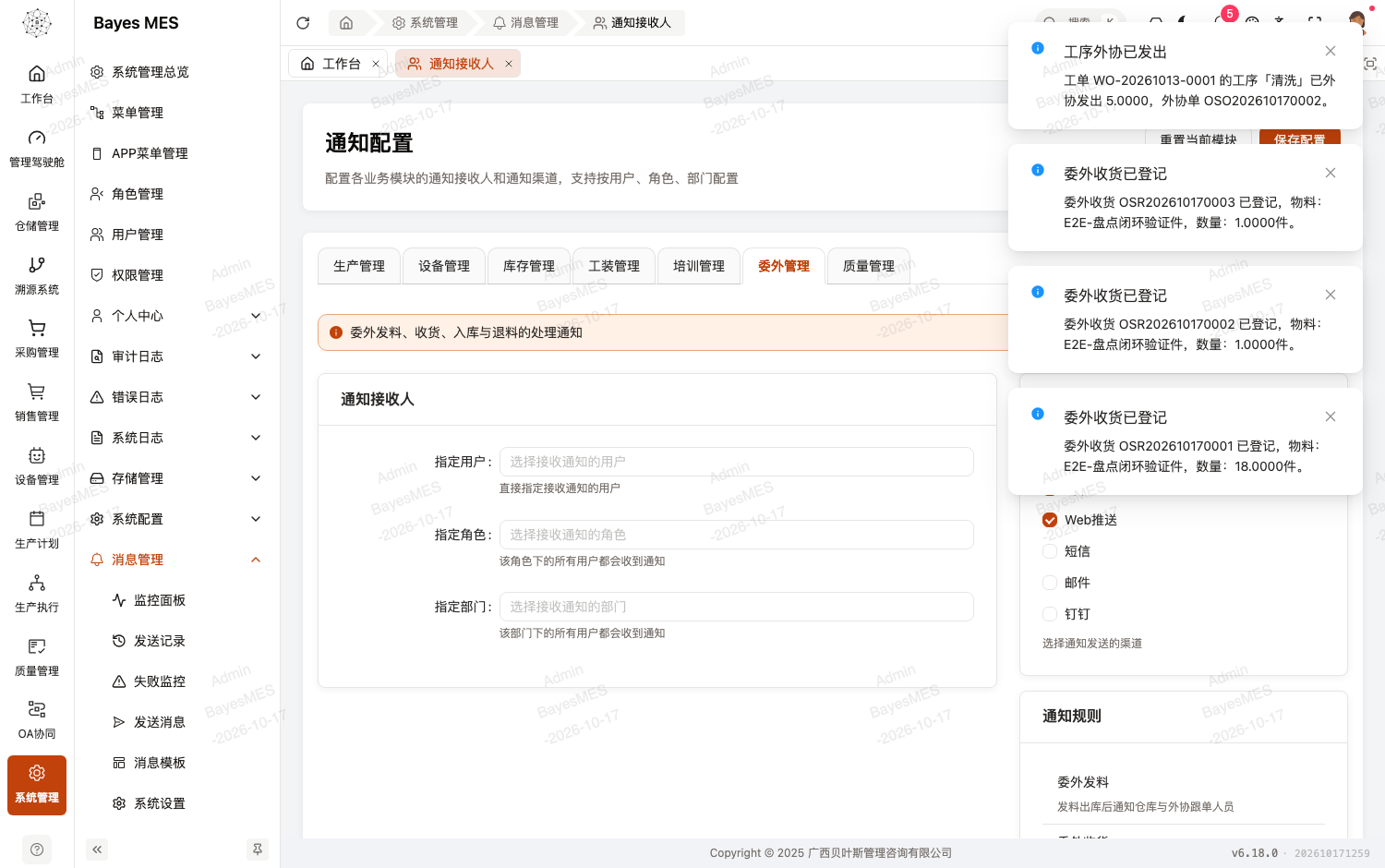1385x868 pixels.
Task: Open the 销售管理 module
Action: [37, 403]
